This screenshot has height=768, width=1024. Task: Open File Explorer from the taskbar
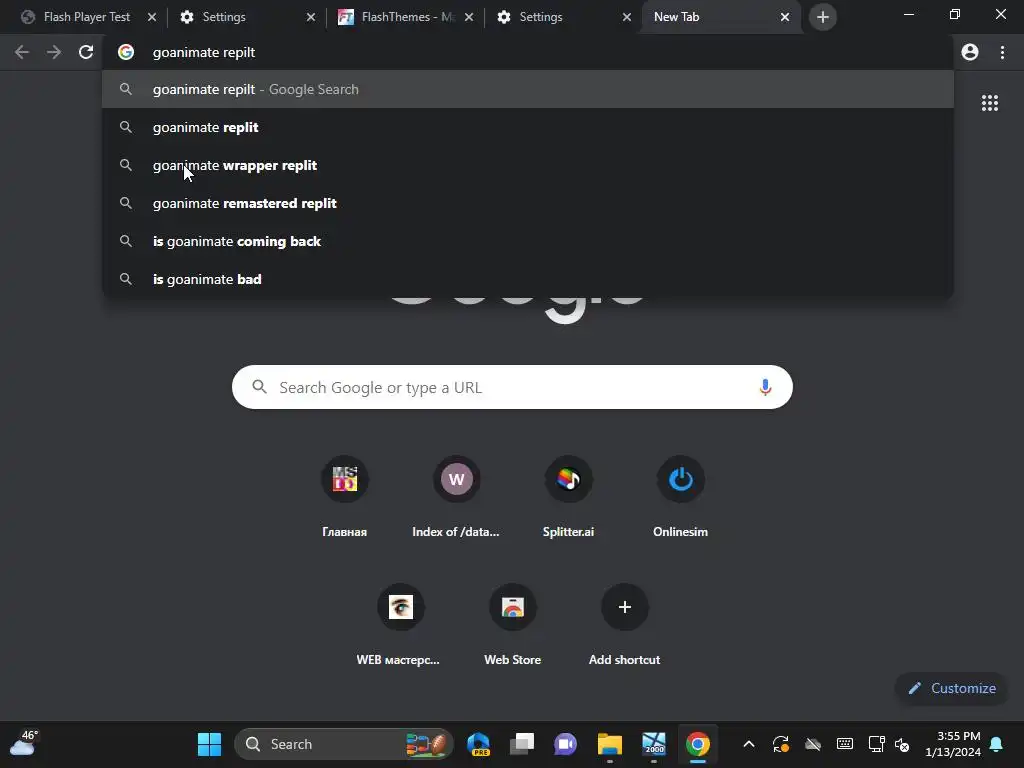609,744
